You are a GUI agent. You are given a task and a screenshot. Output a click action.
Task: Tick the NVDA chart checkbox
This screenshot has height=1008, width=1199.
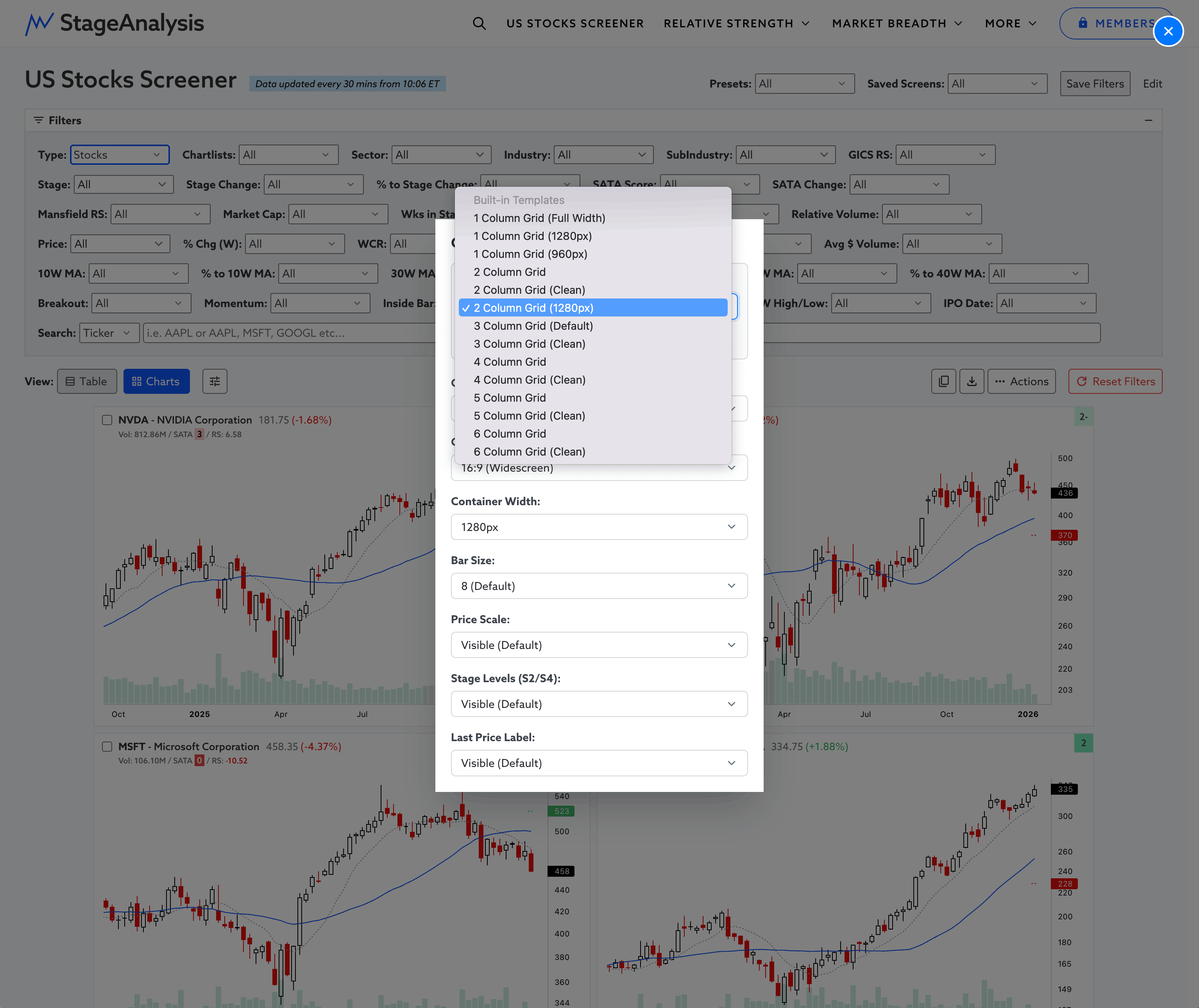[107, 420]
